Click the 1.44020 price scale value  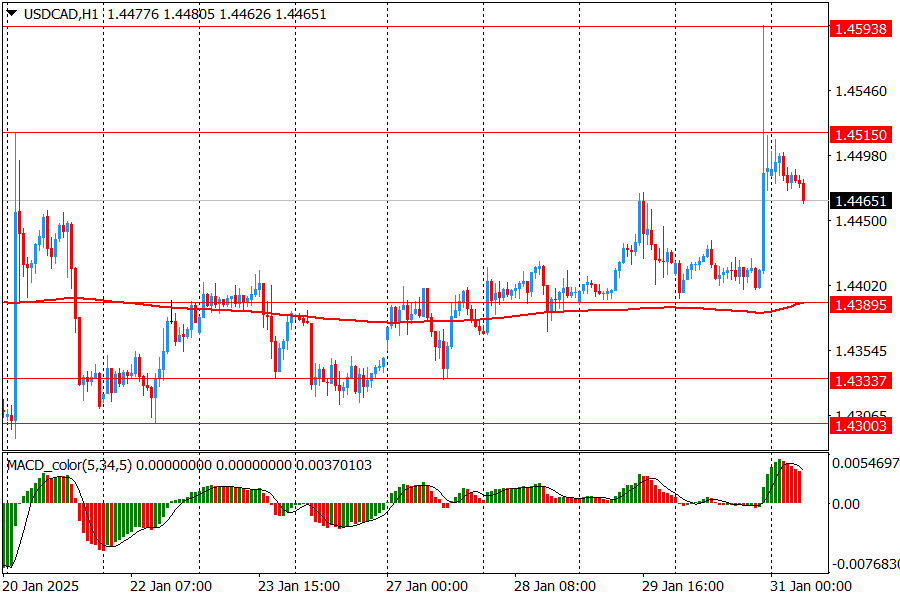(861, 286)
